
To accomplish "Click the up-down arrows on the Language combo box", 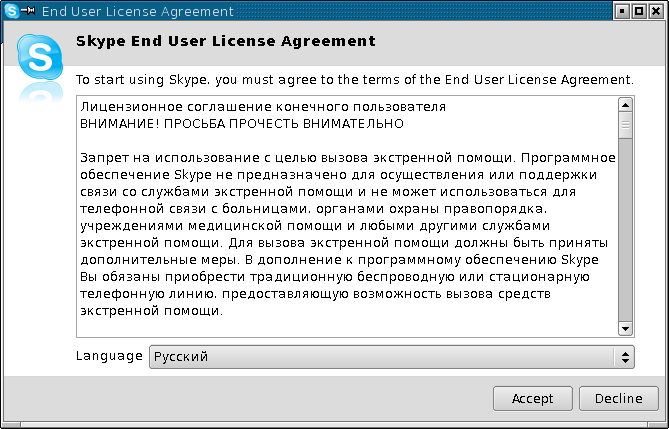I will click(x=625, y=357).
